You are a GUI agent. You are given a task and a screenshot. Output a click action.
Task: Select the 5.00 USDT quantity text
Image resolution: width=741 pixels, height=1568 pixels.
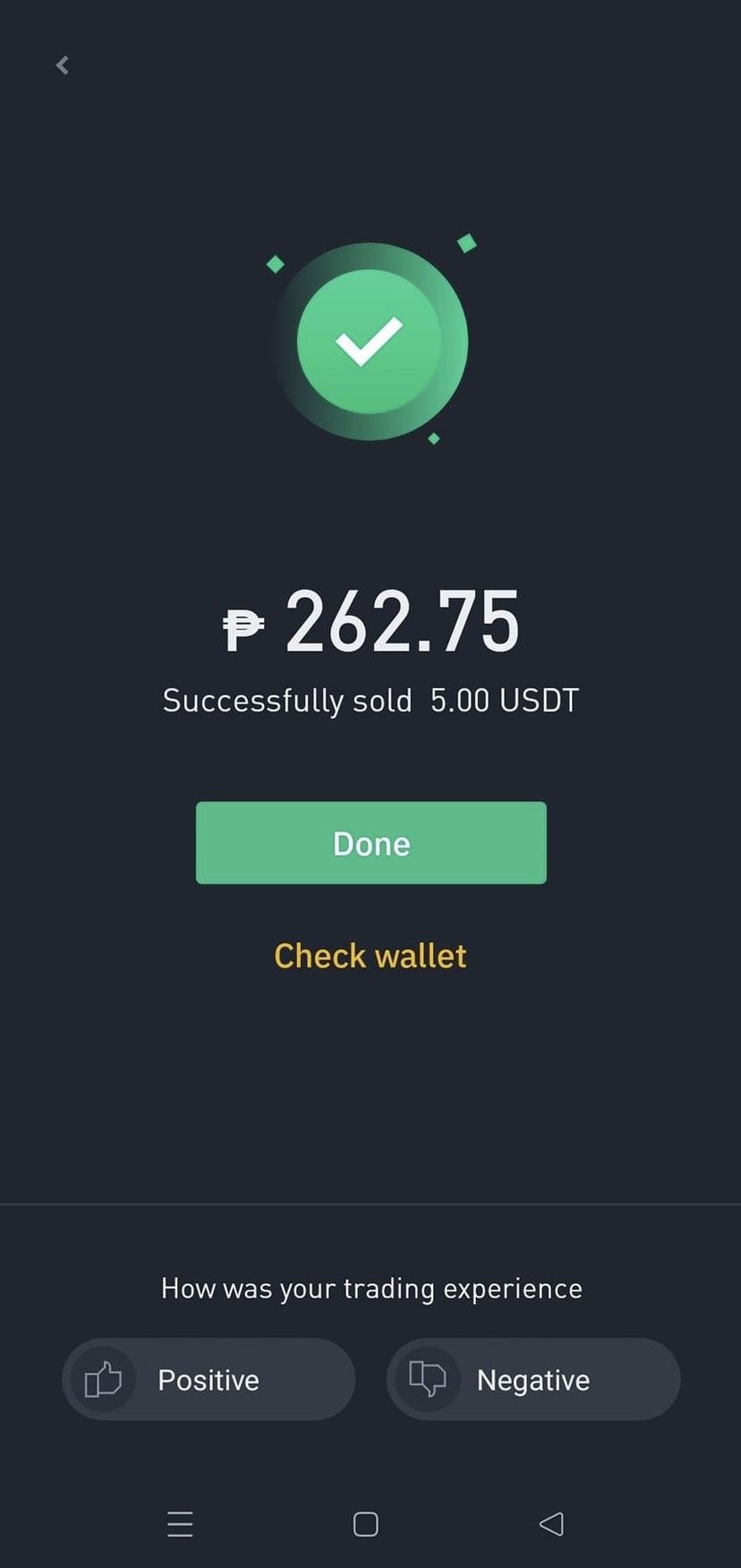(x=505, y=700)
